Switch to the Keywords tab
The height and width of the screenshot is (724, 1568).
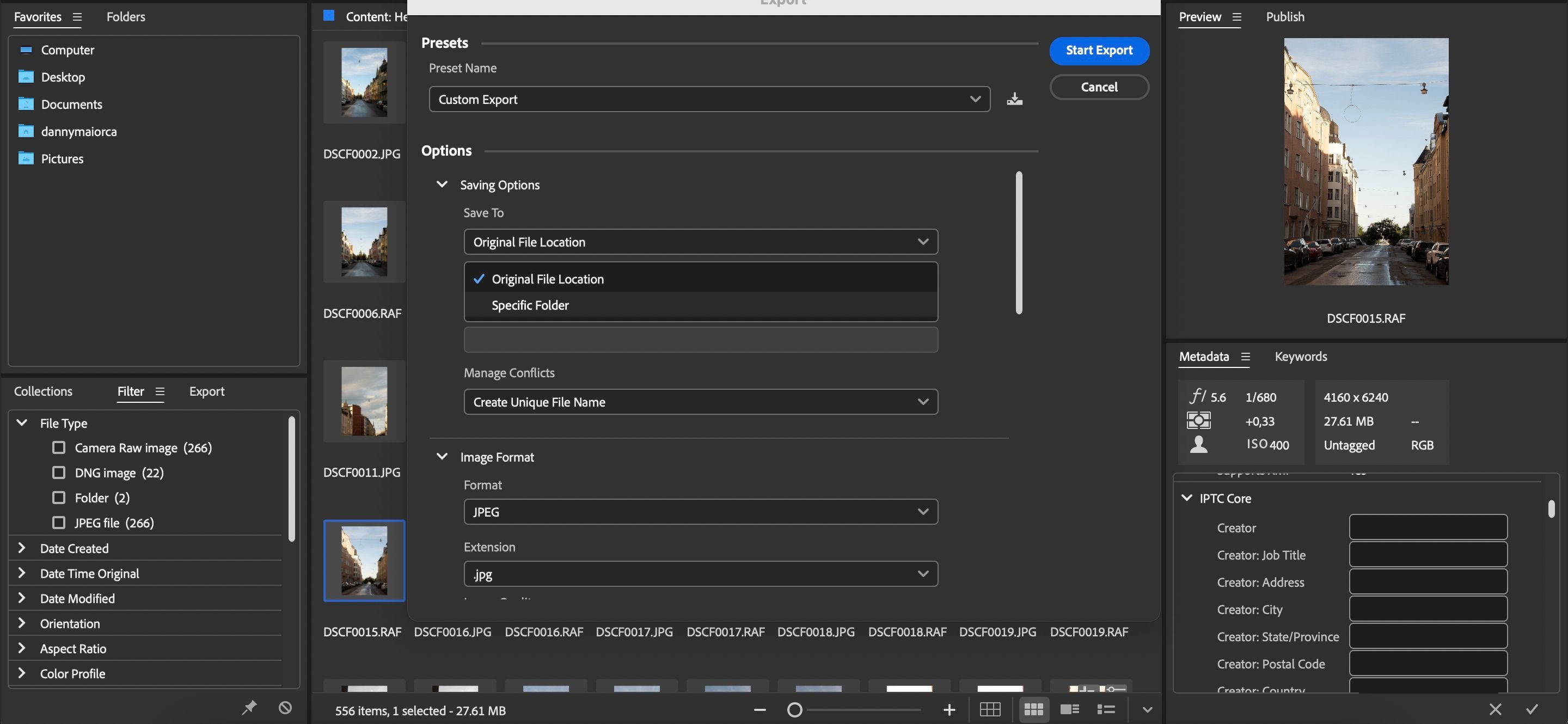(1301, 357)
